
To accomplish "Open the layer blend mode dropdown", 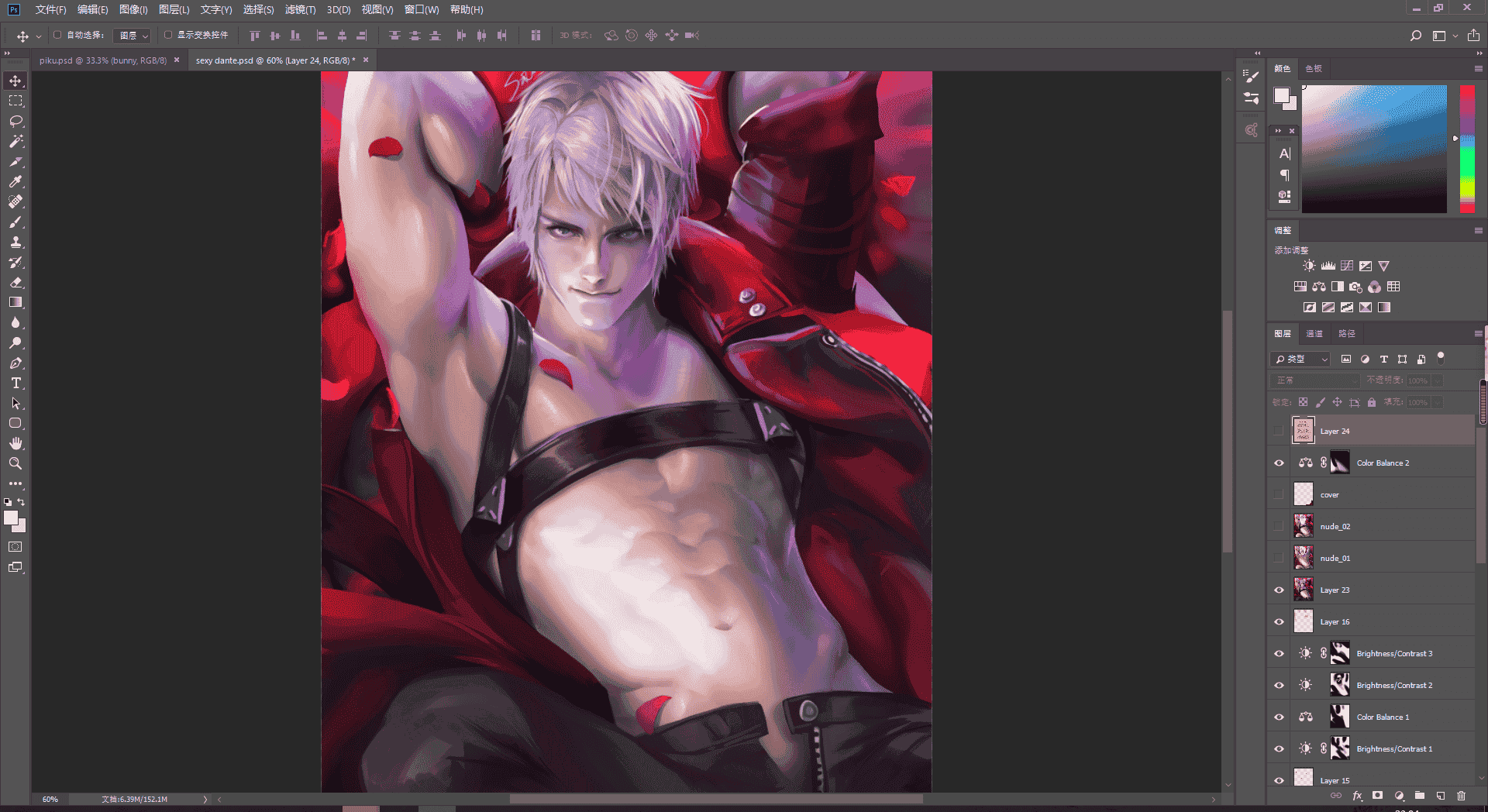I will pos(1316,380).
